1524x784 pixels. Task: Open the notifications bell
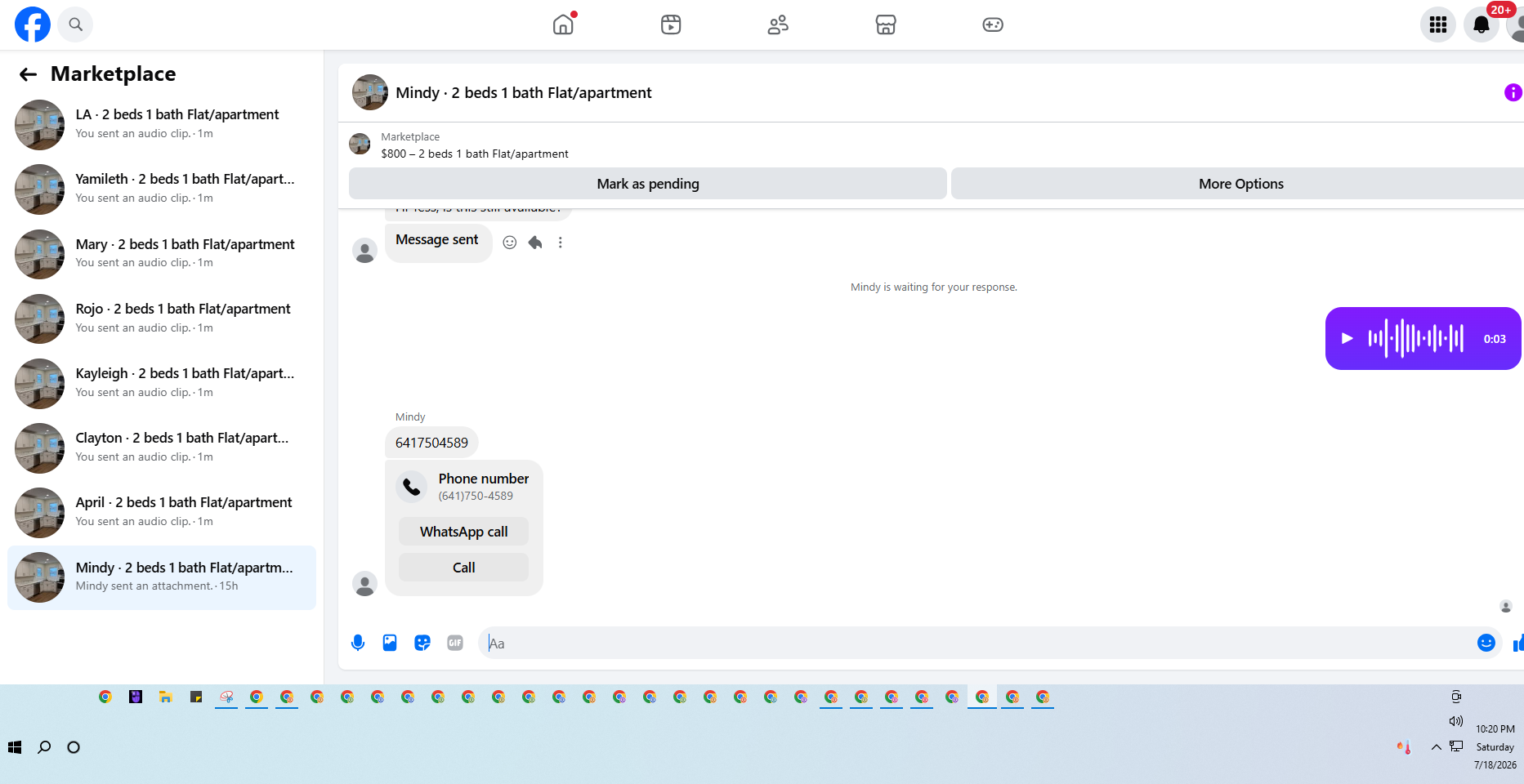(1482, 24)
